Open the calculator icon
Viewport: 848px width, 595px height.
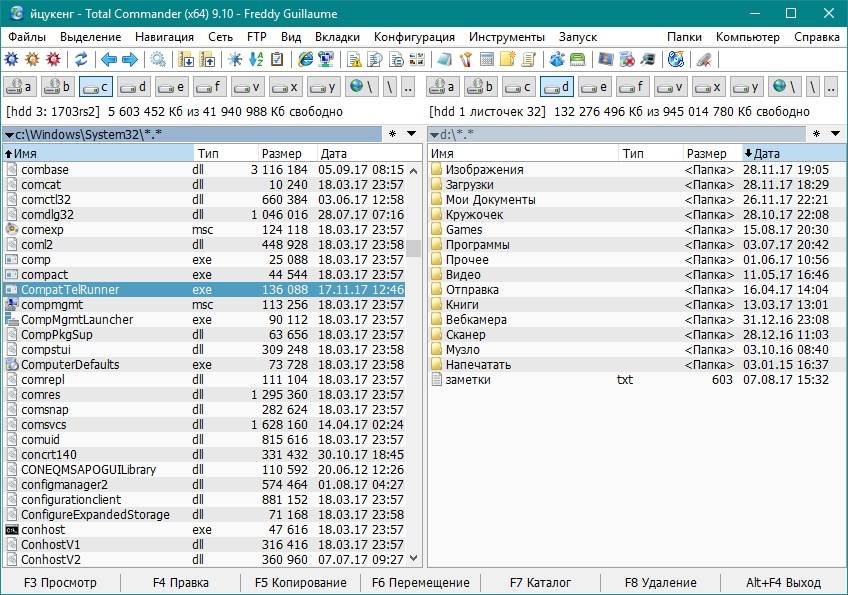click(x=487, y=59)
